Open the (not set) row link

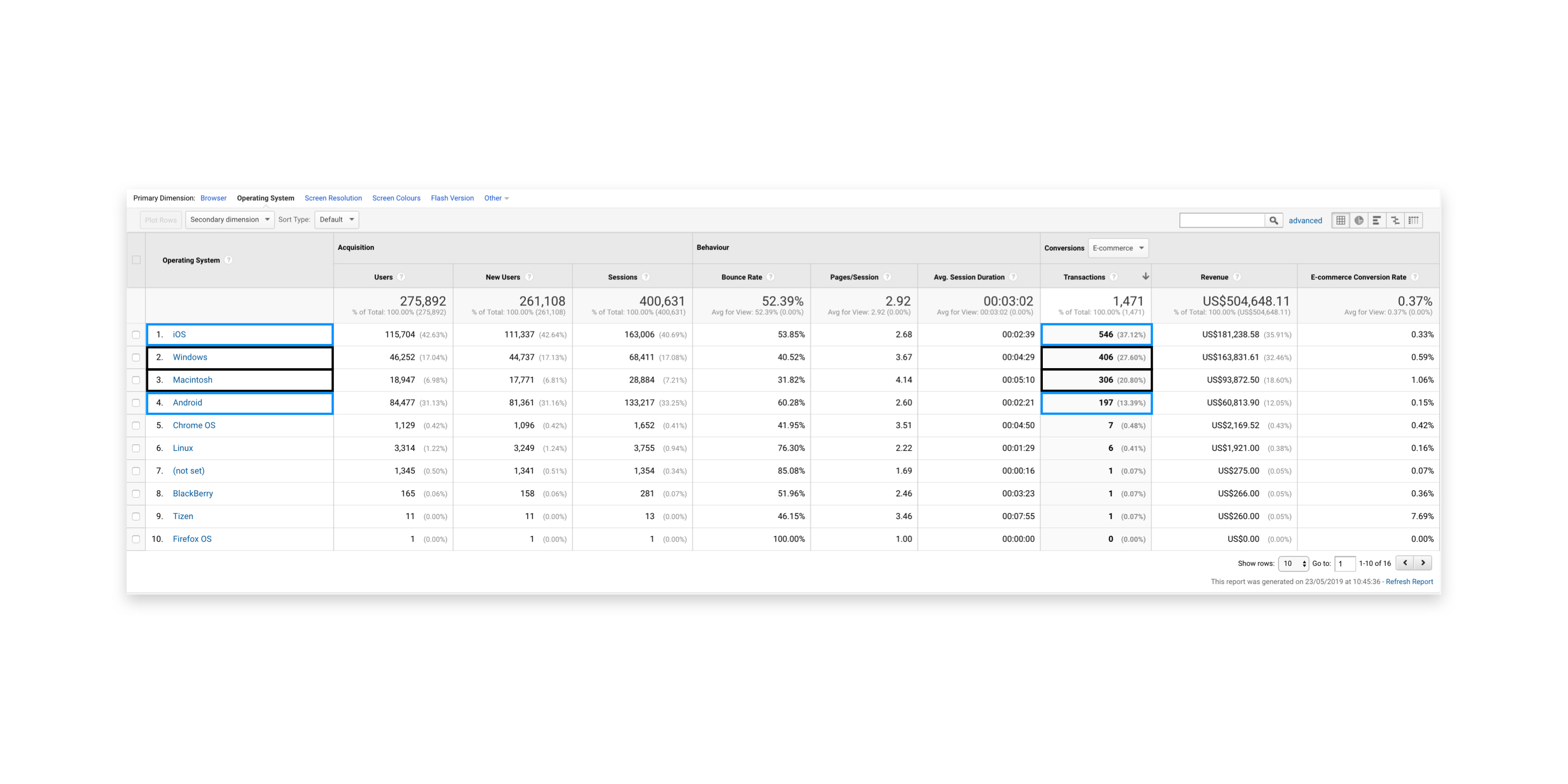tap(189, 471)
